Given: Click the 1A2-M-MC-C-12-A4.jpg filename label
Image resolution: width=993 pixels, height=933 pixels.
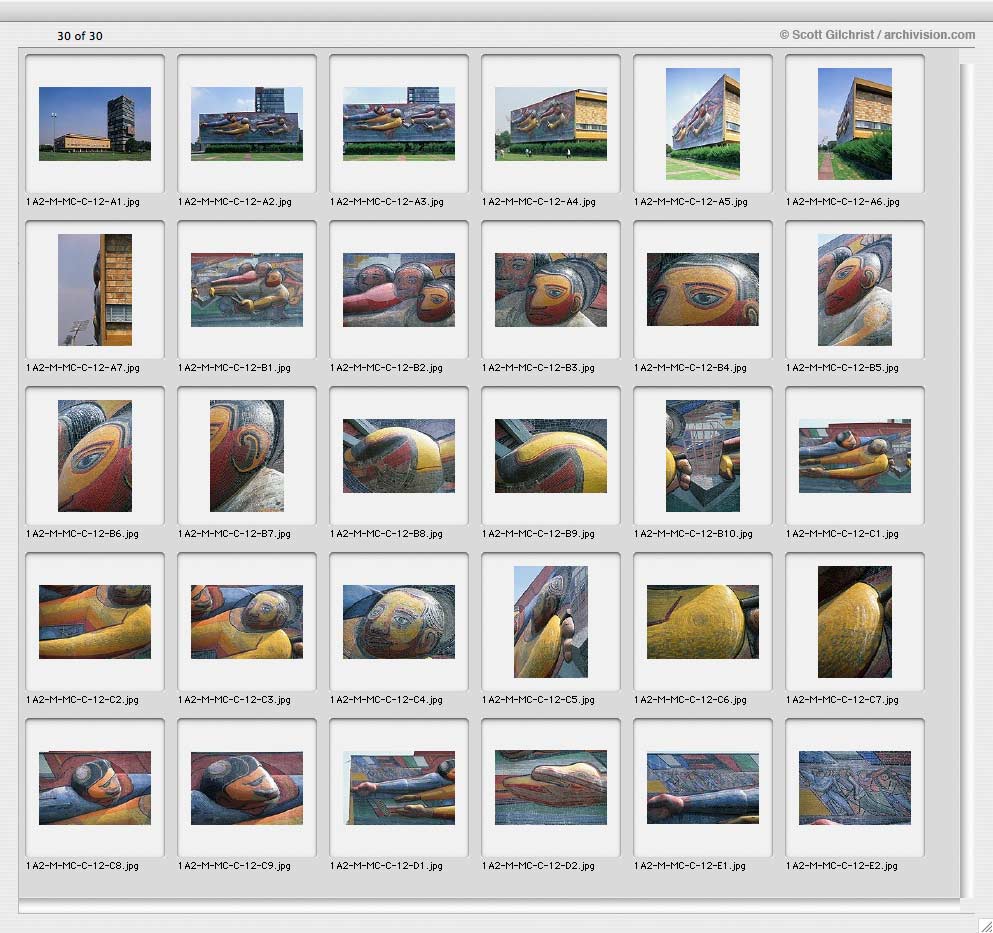Looking at the screenshot, I should 539,202.
